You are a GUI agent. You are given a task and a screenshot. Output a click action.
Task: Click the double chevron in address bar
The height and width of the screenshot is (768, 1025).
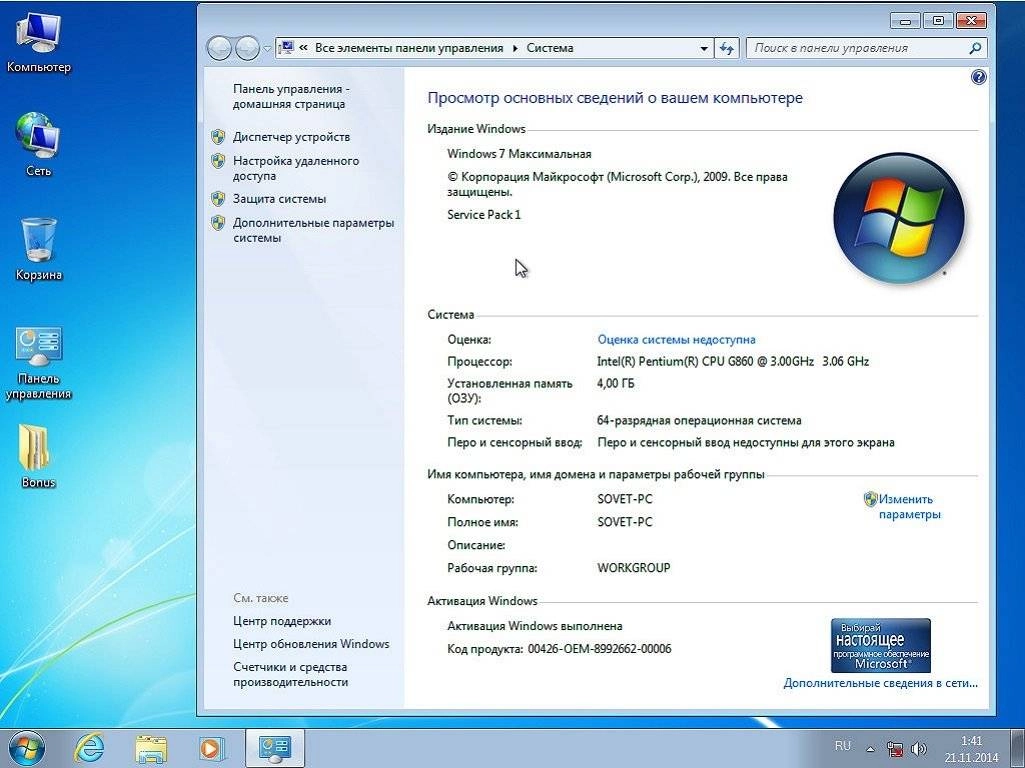(x=303, y=48)
